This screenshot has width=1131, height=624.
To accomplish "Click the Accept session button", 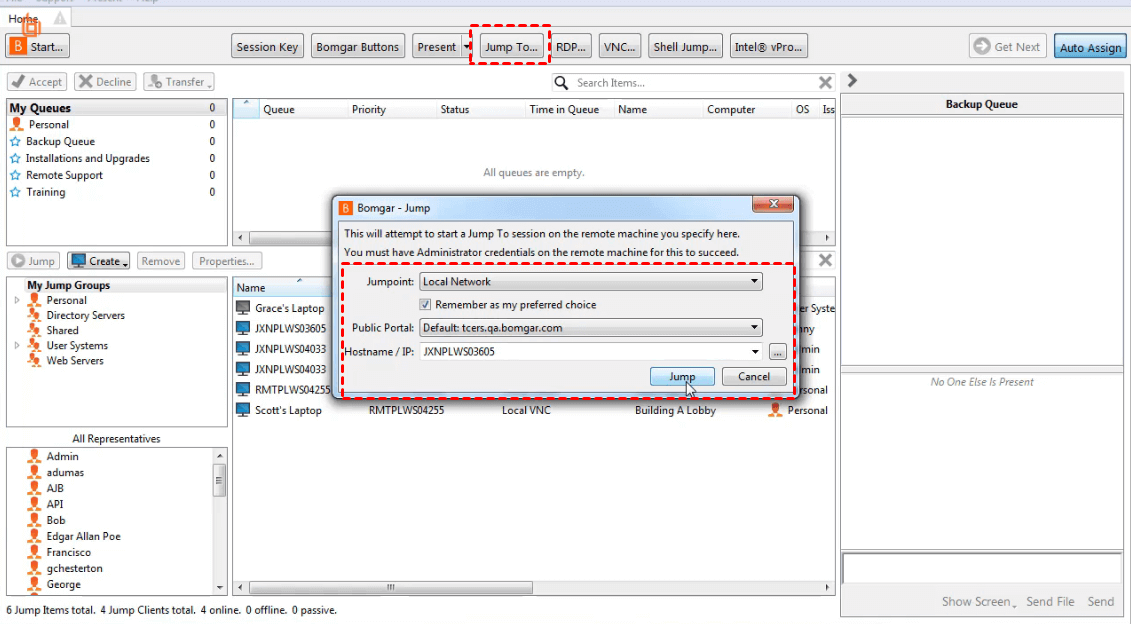I will tap(37, 82).
